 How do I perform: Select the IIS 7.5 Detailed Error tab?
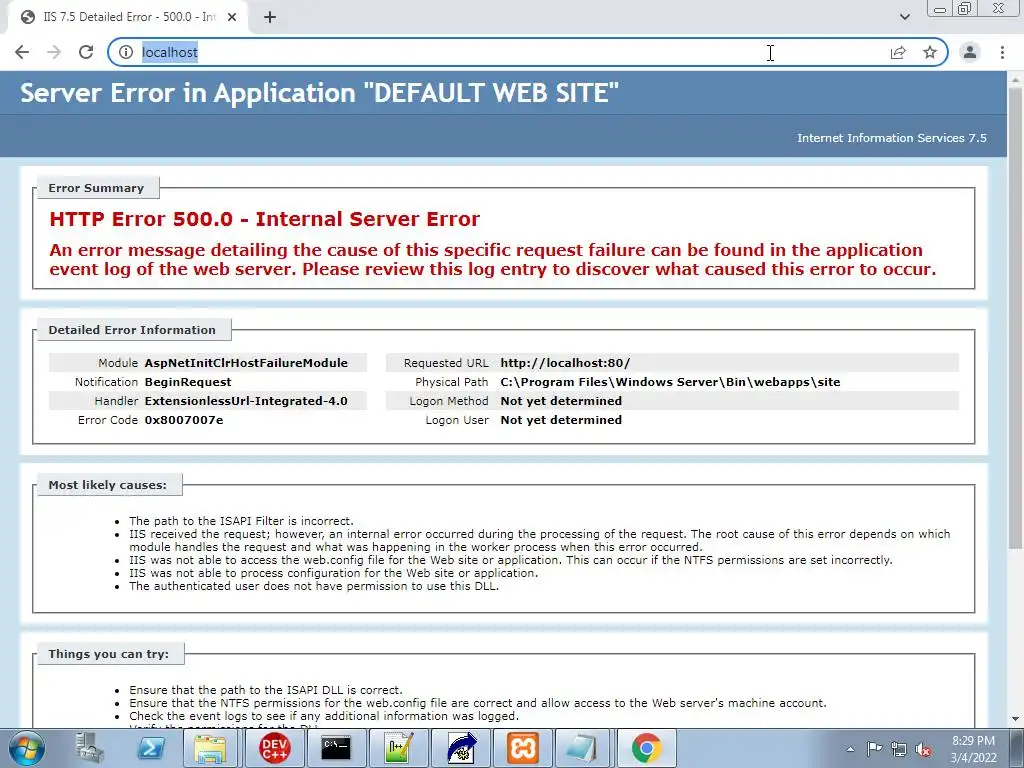coord(127,17)
